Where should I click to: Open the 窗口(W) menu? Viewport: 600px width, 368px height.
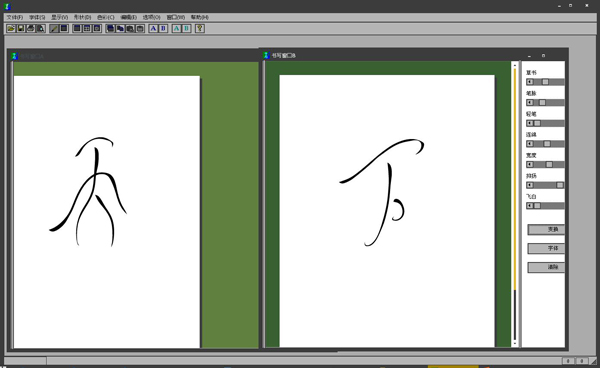[x=176, y=17]
